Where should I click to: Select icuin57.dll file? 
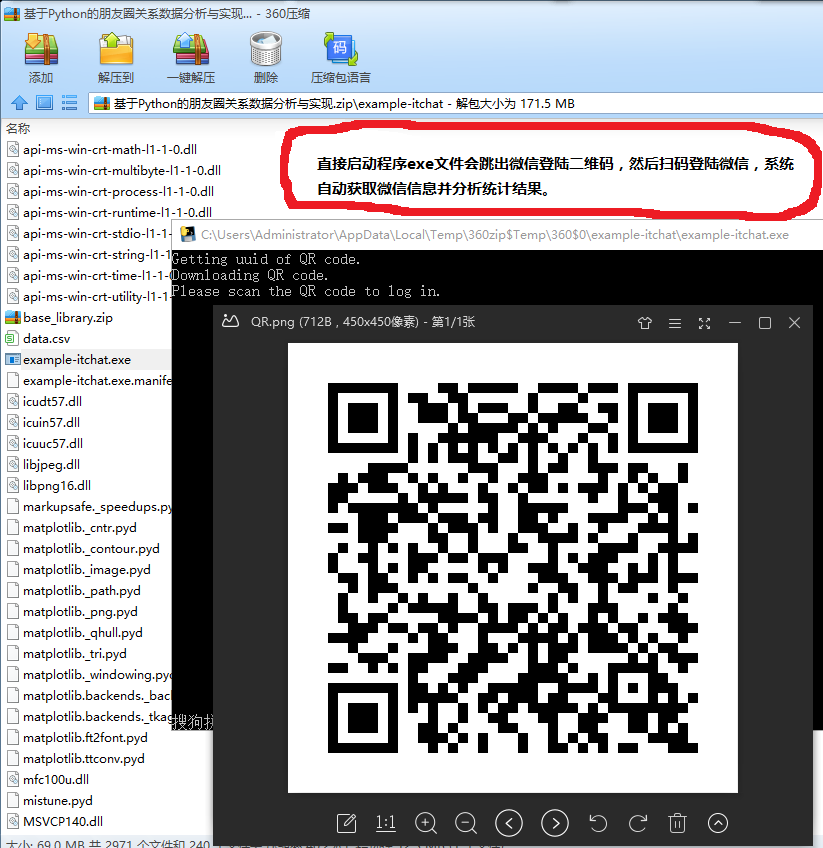[x=51, y=422]
